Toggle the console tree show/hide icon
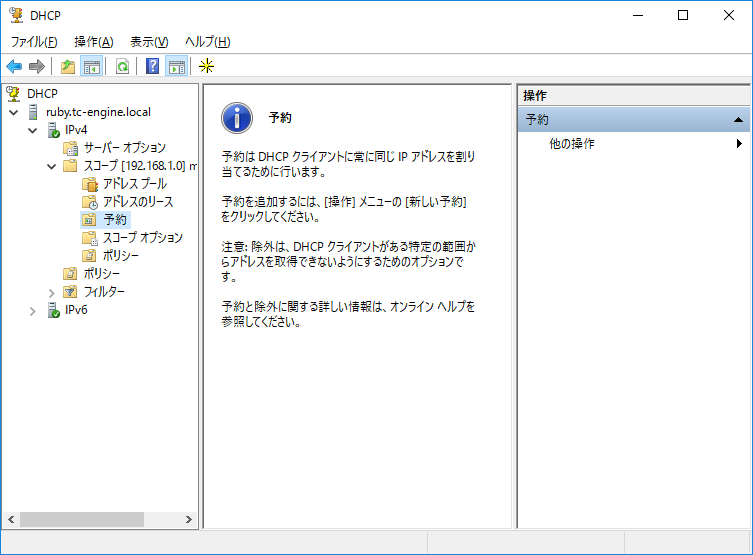 click(x=91, y=66)
